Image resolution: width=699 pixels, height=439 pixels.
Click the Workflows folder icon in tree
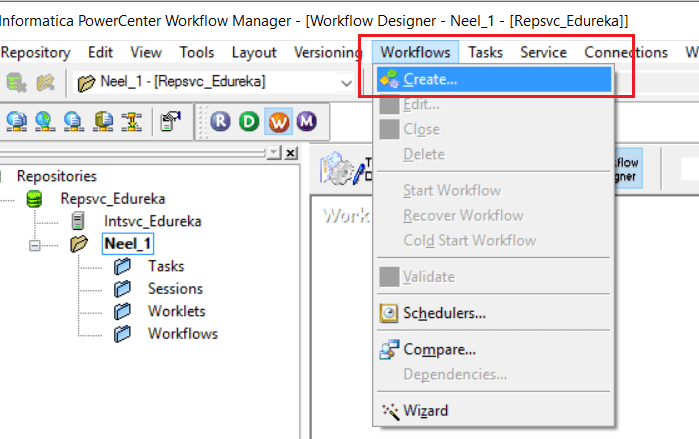click(x=122, y=334)
